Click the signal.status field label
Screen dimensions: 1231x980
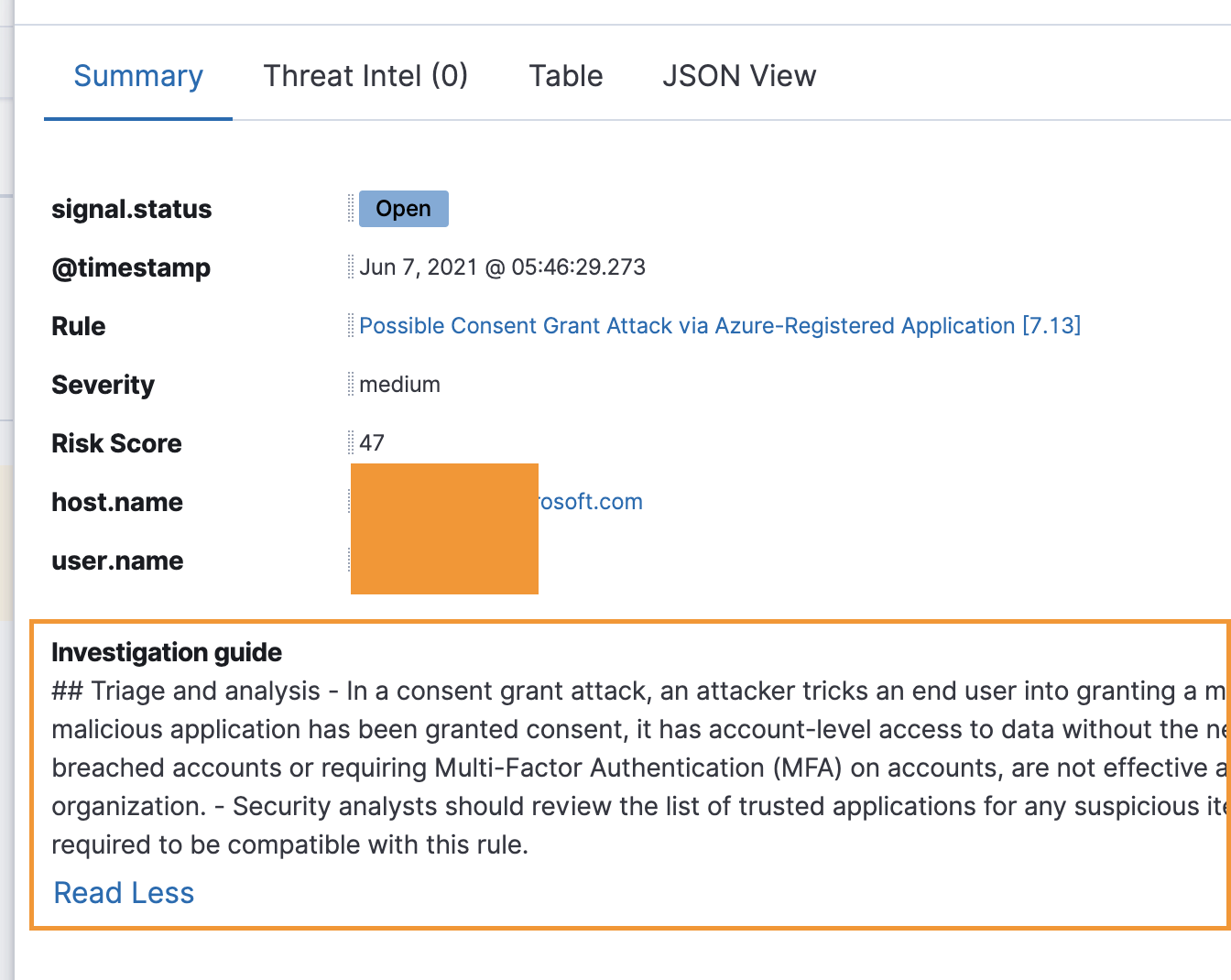tap(131, 210)
